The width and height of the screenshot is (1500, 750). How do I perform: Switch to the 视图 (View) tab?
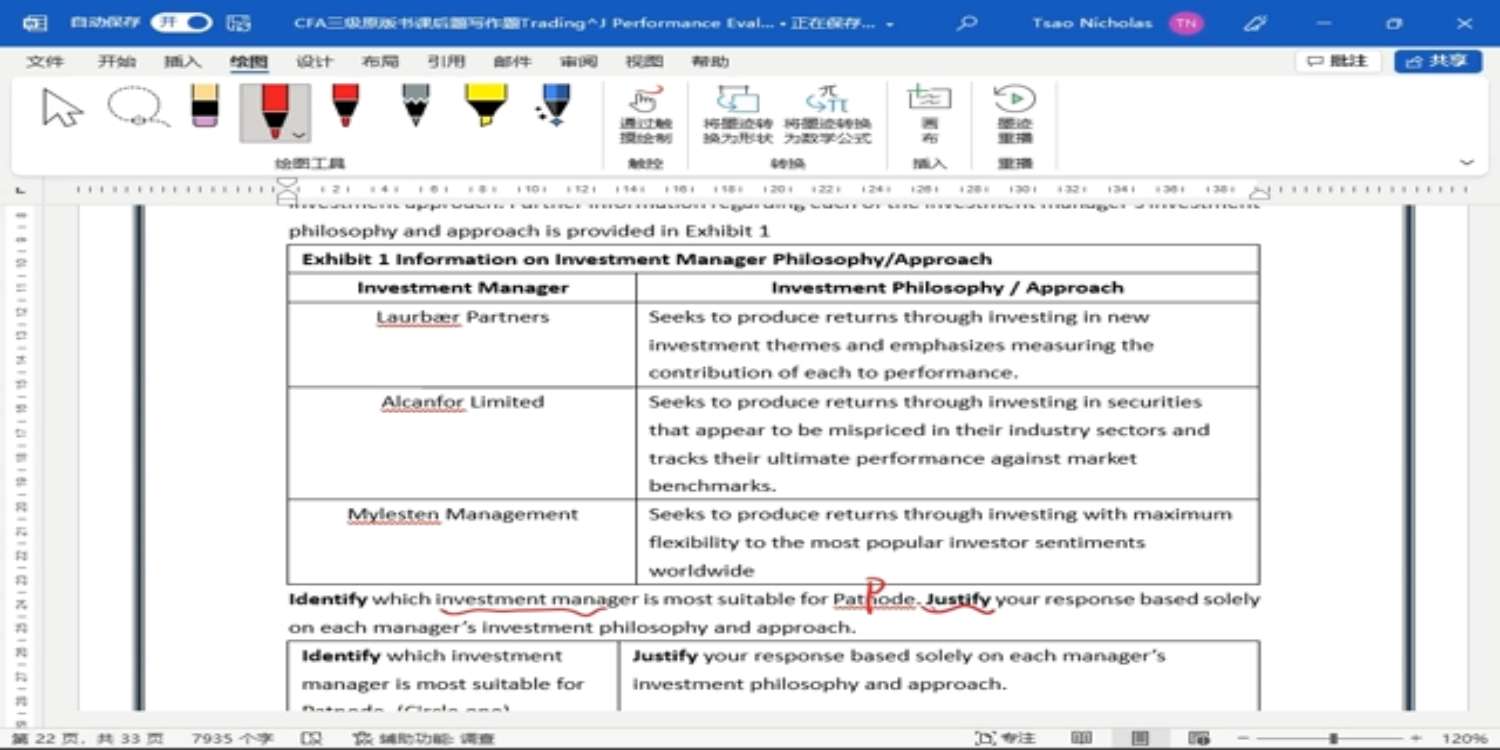pyautogui.click(x=644, y=61)
